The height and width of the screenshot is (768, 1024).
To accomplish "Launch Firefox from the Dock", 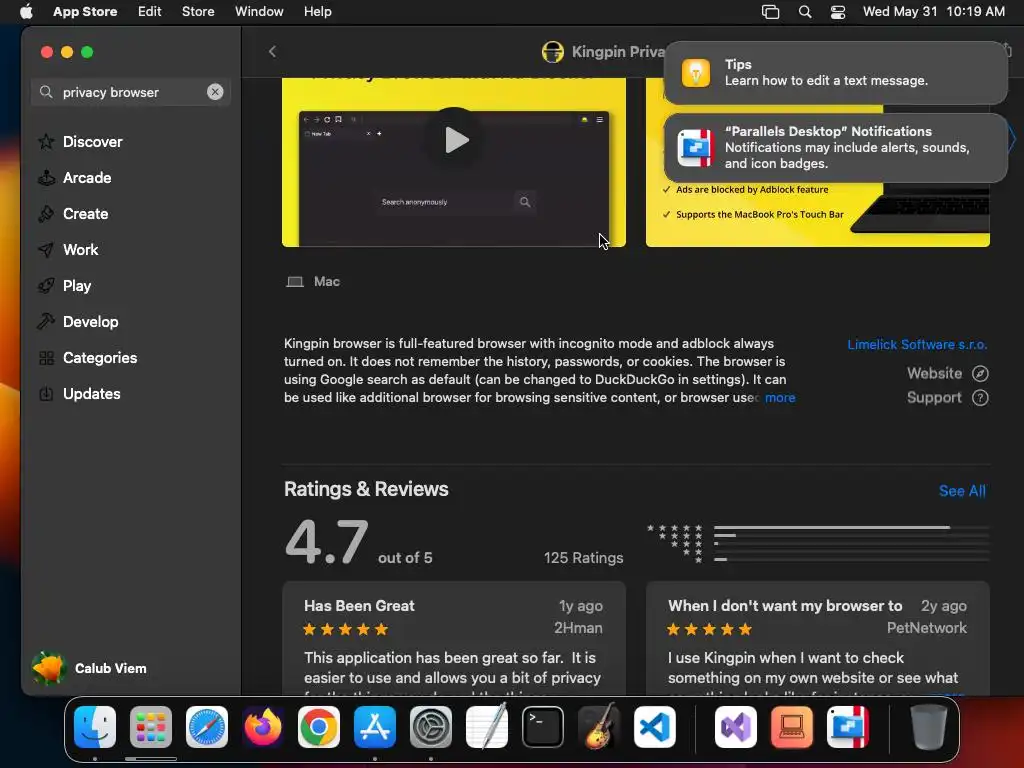I will (x=263, y=727).
